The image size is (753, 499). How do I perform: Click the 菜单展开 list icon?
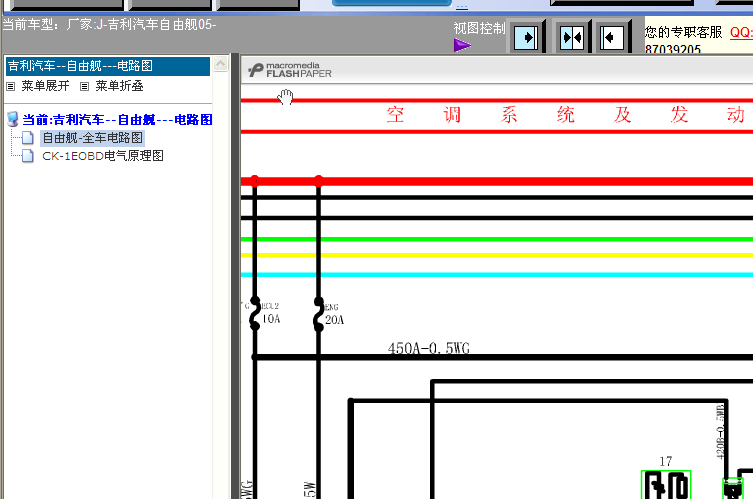(11, 86)
